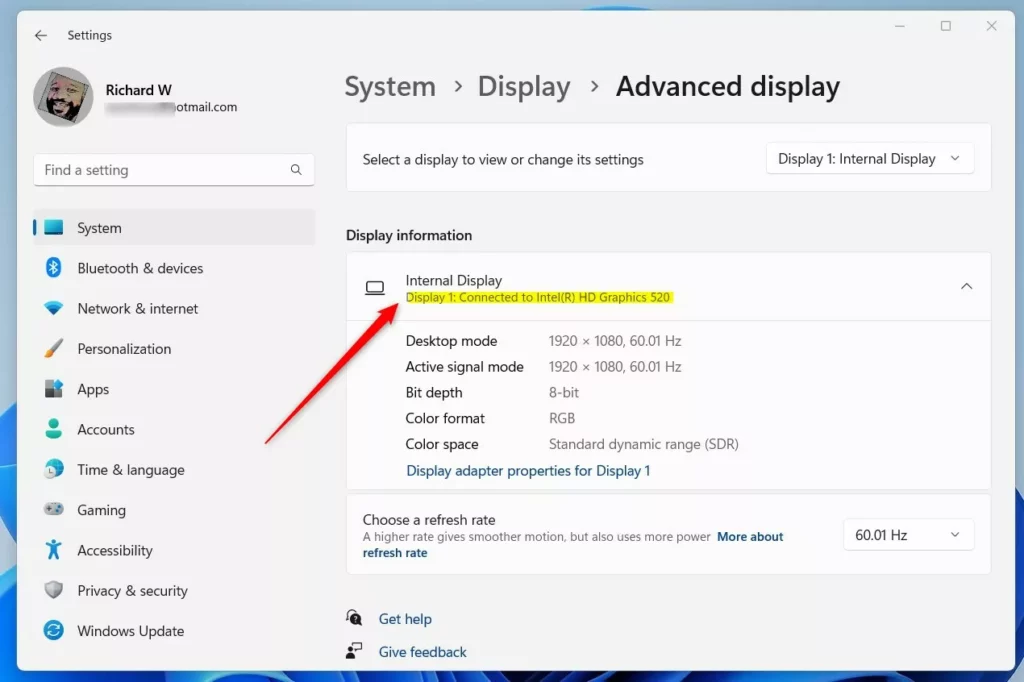Click the RGB color format value
Image resolution: width=1024 pixels, height=682 pixels.
click(562, 418)
